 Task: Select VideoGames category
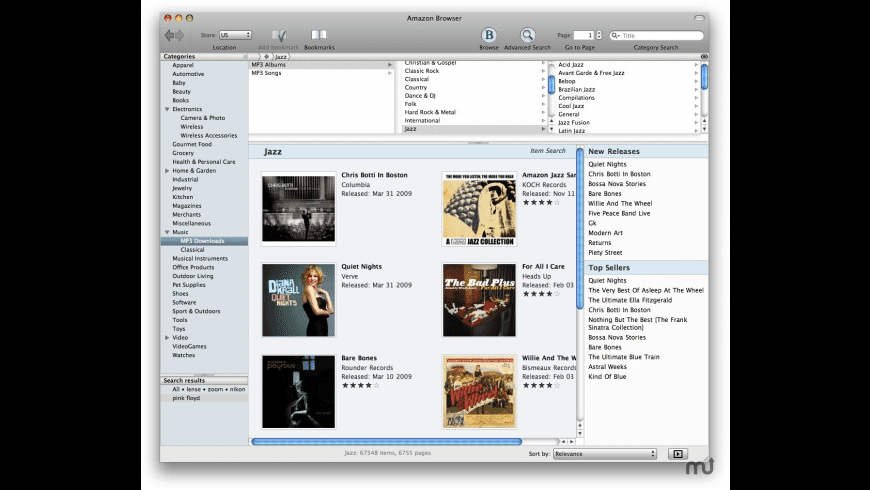189,346
